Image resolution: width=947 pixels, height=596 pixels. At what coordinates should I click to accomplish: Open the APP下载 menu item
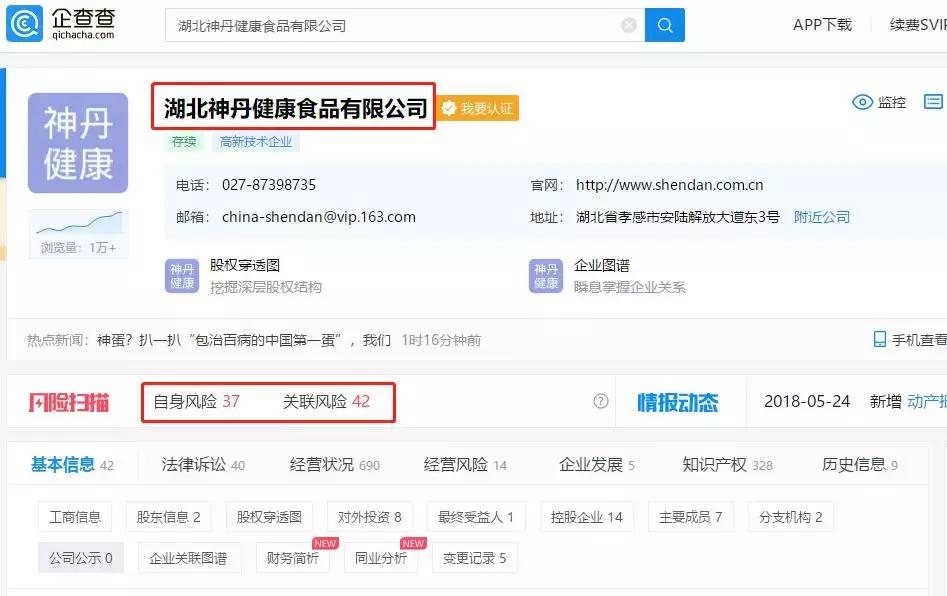point(822,25)
